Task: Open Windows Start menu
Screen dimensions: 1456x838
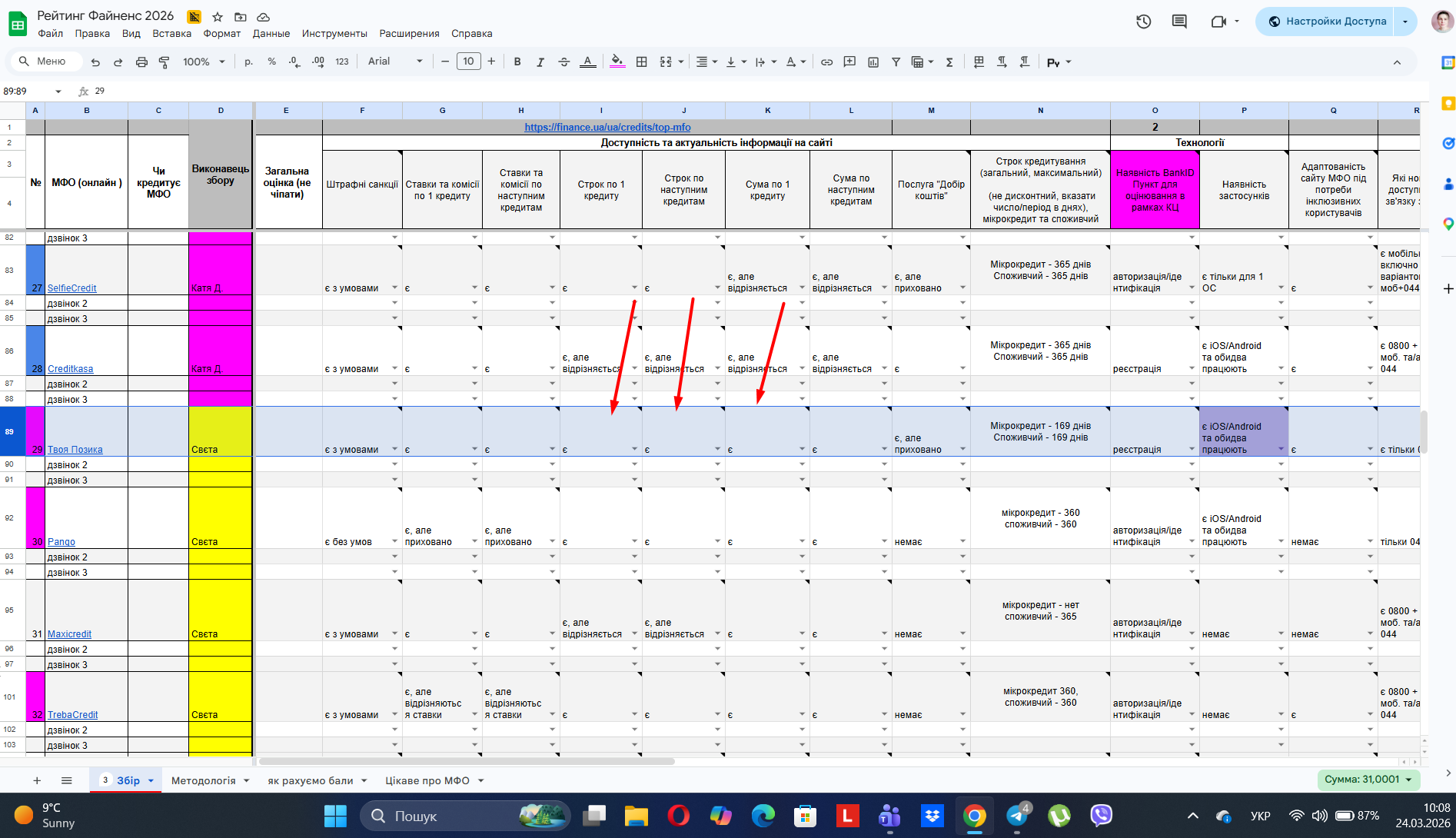Action: tap(335, 816)
